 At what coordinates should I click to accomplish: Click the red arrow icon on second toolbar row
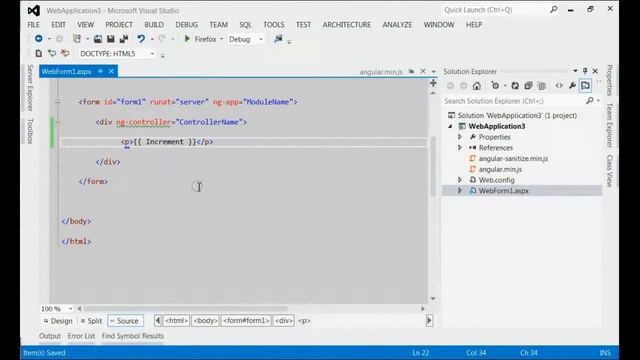pyautogui.click(x=65, y=53)
